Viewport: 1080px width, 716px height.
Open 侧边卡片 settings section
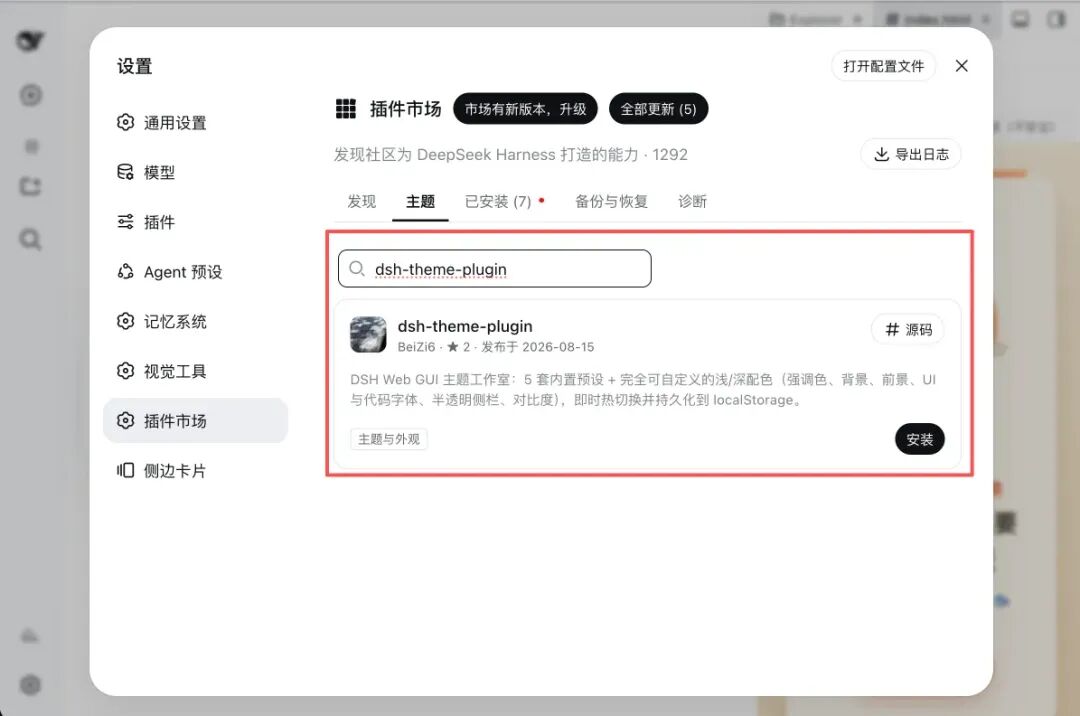[x=195, y=471]
